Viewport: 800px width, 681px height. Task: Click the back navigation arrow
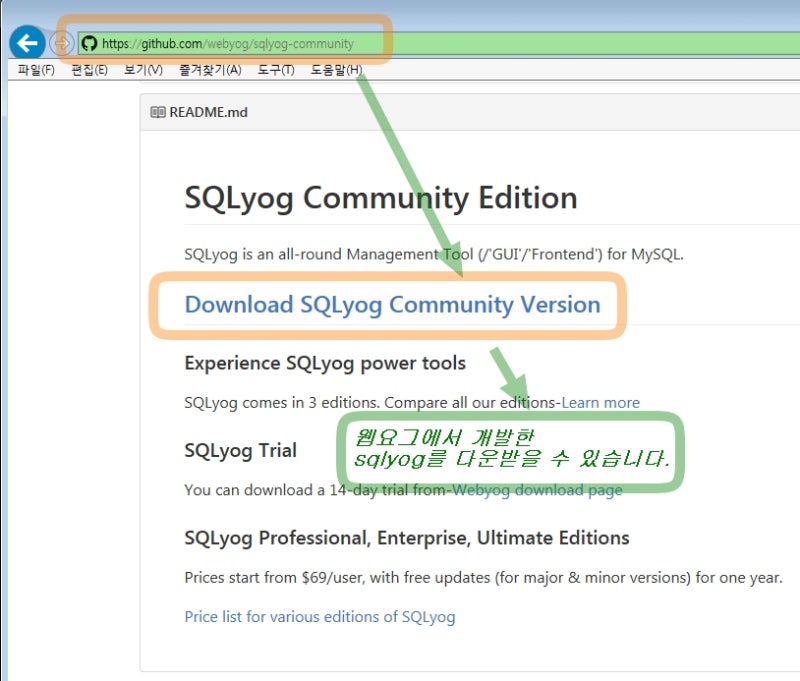click(28, 43)
